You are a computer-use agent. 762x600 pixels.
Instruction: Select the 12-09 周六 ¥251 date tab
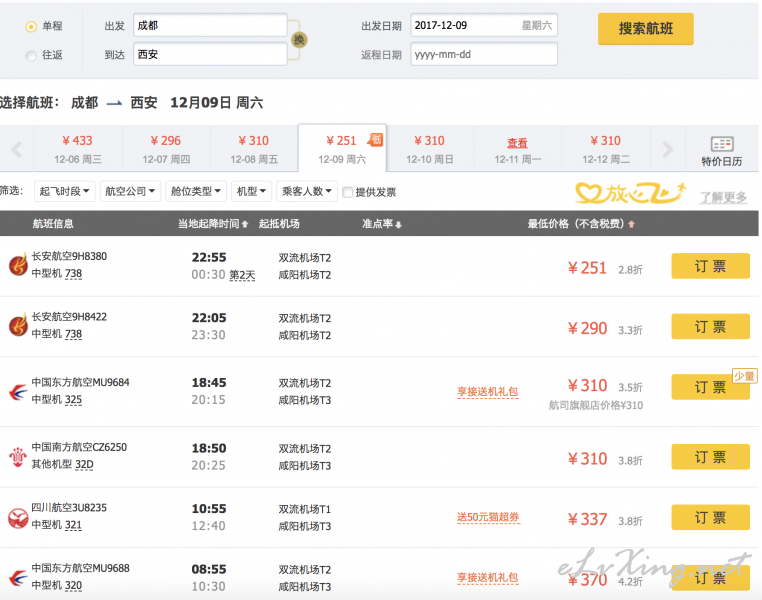pos(342,148)
